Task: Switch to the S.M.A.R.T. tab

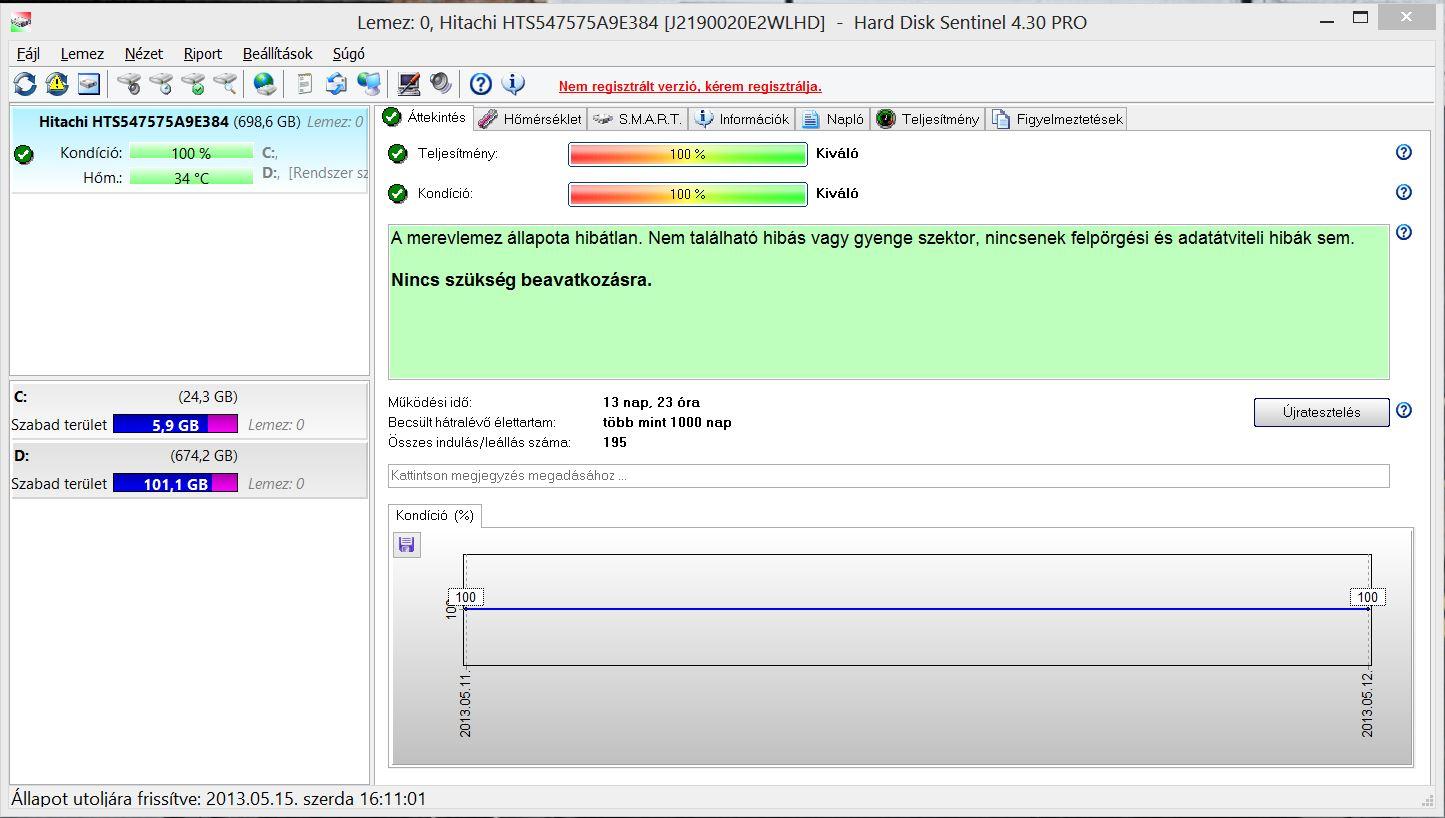Action: tap(638, 119)
